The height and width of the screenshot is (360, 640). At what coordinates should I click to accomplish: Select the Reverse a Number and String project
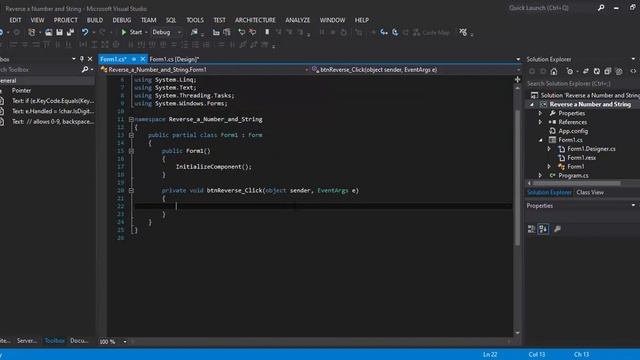point(589,104)
